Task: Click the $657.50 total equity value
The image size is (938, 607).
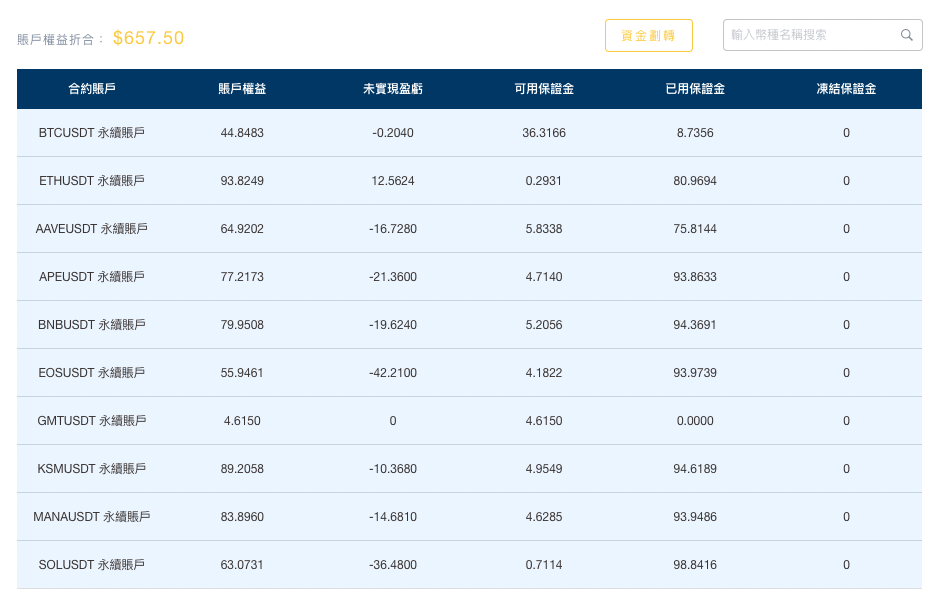Action: tap(148, 38)
